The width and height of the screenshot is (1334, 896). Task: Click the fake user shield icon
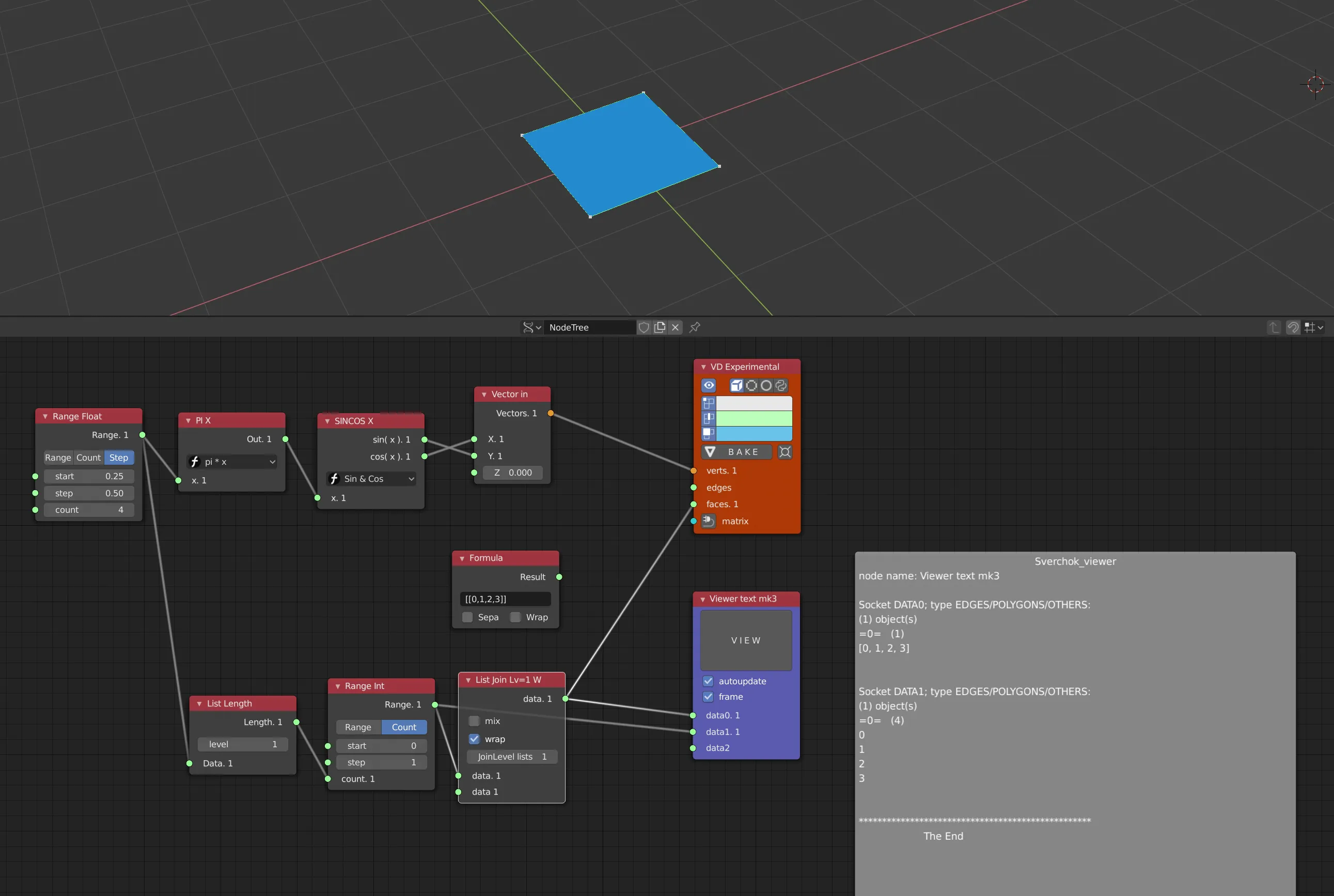644,327
